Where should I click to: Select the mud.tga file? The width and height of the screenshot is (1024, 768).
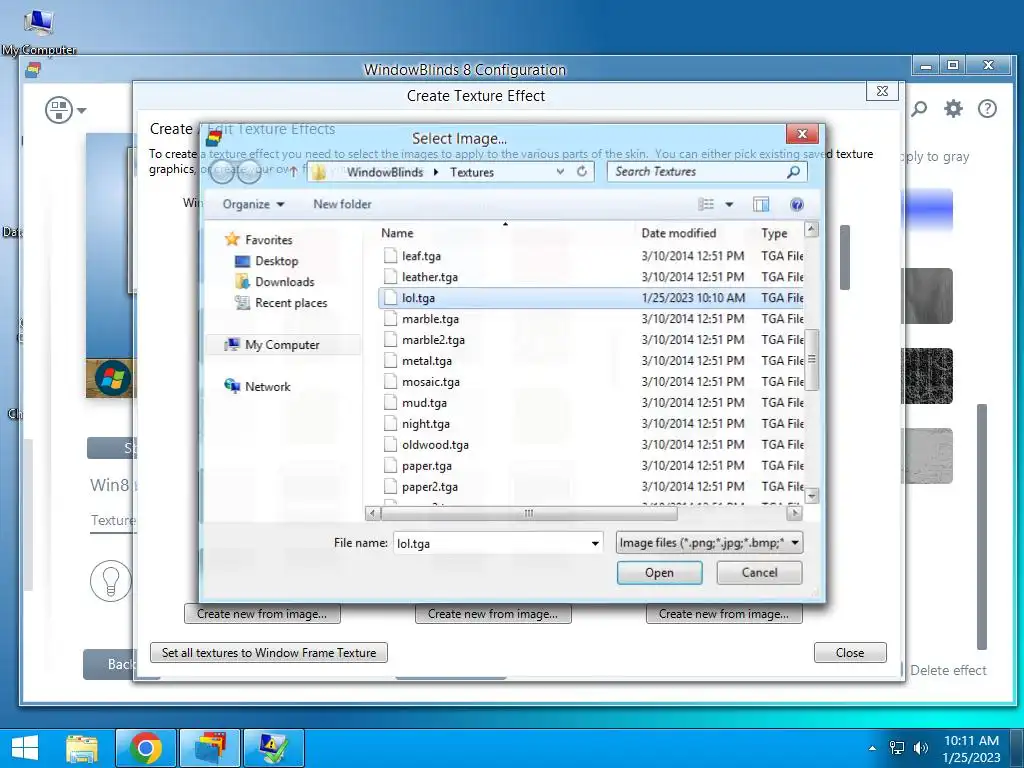pyautogui.click(x=424, y=403)
